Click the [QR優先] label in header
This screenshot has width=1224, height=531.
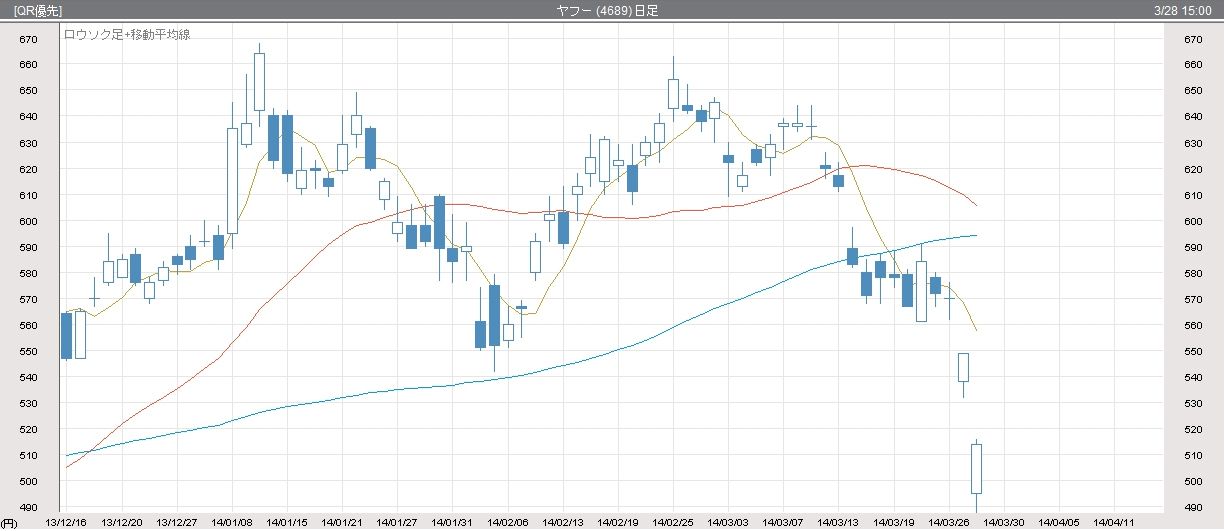click(x=38, y=9)
